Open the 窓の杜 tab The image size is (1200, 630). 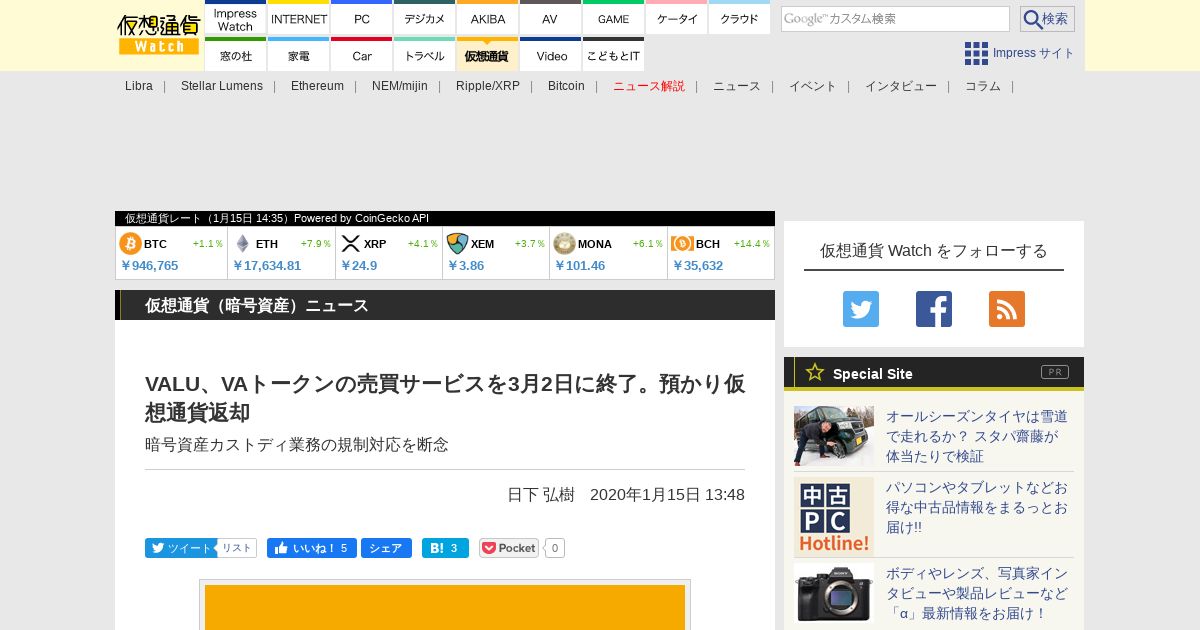pos(235,55)
